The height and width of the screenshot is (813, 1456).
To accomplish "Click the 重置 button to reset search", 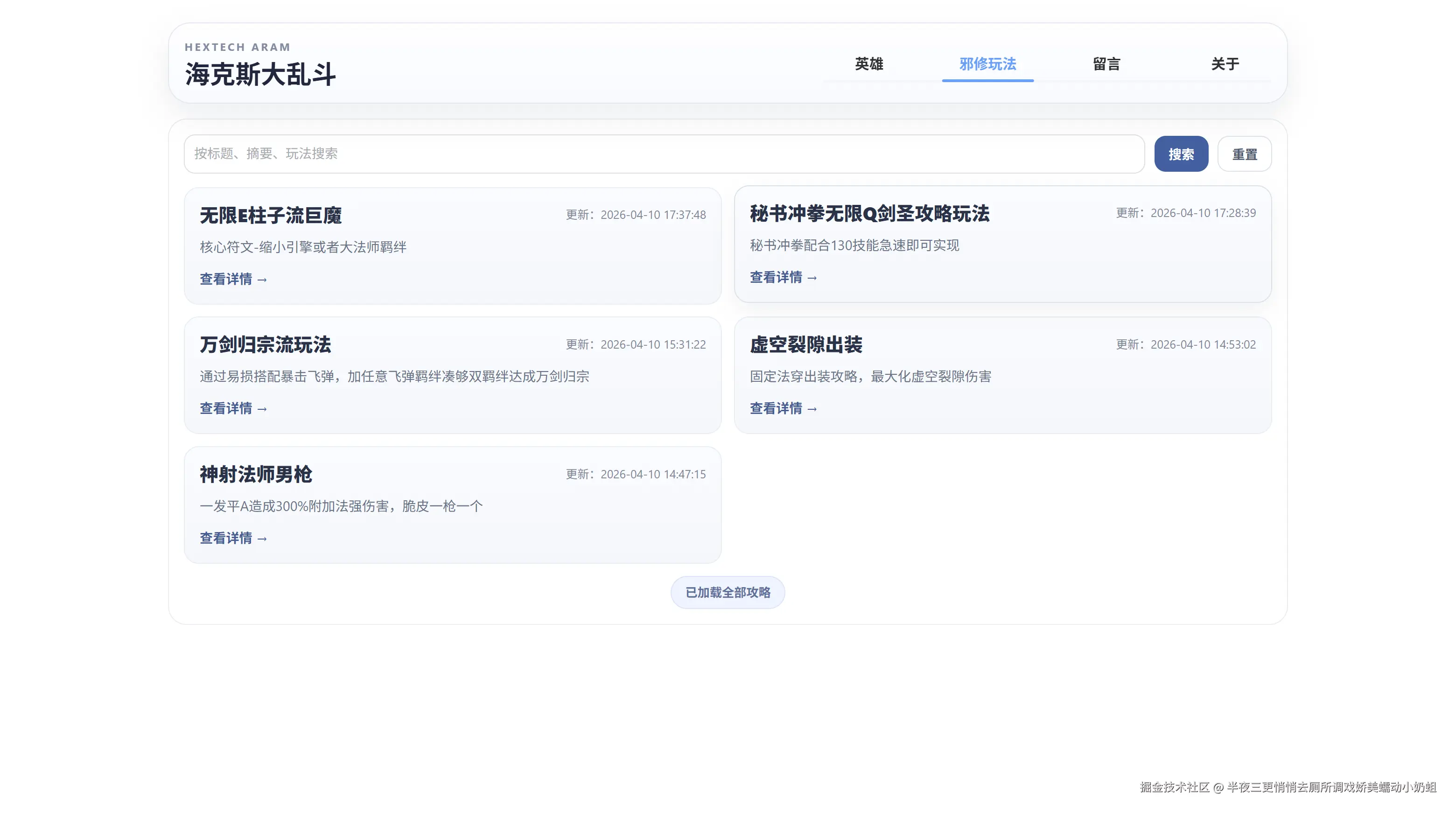I will (1245, 153).
